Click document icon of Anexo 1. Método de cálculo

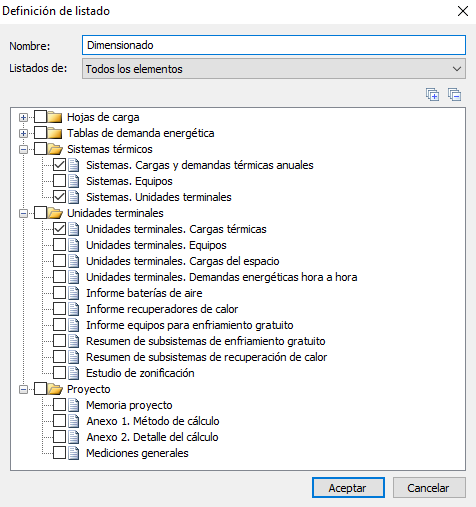(74, 421)
